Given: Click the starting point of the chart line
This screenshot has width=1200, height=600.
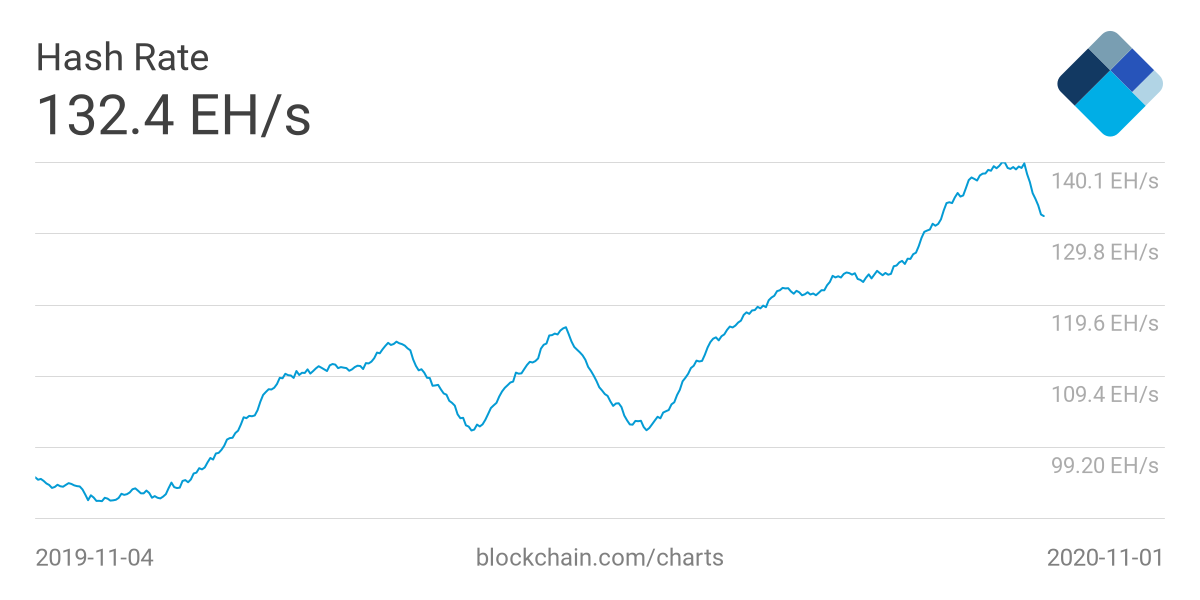Looking at the screenshot, I should pyautogui.click(x=36, y=477).
